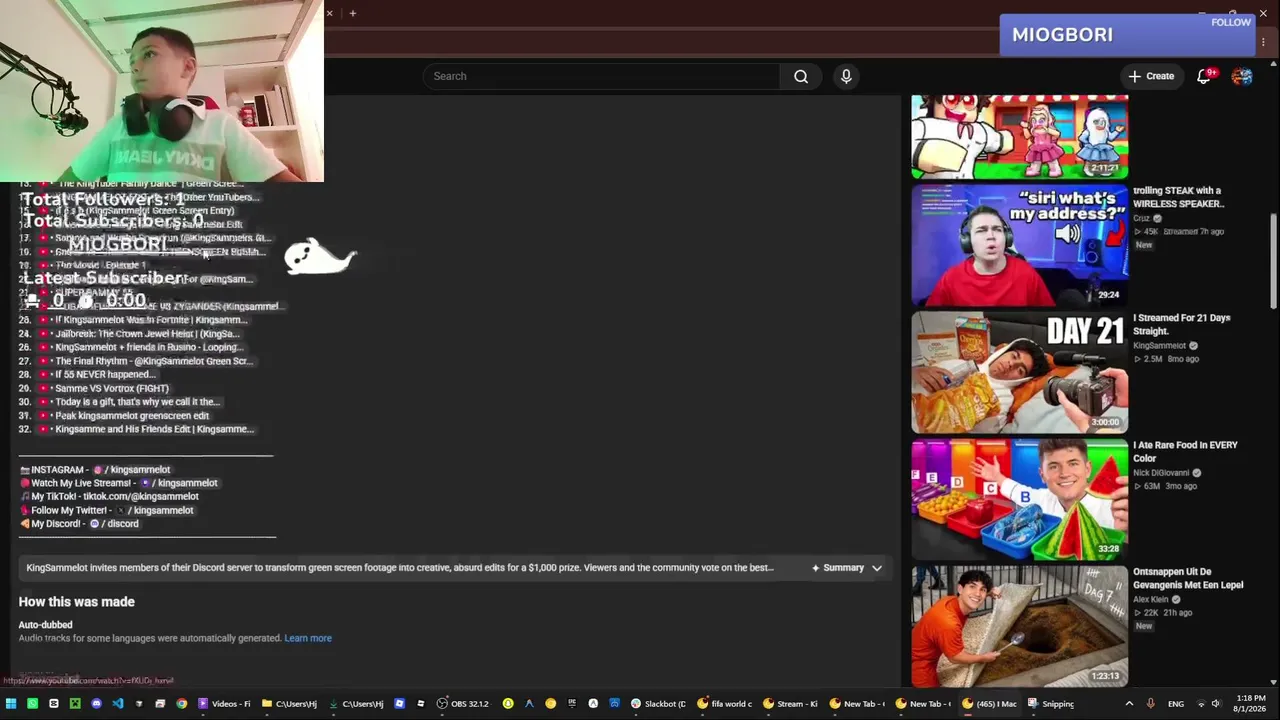The height and width of the screenshot is (720, 1280).
Task: Open entry 'The Final Rhythm - @KingSammelot Green Scr...'
Action: point(154,361)
